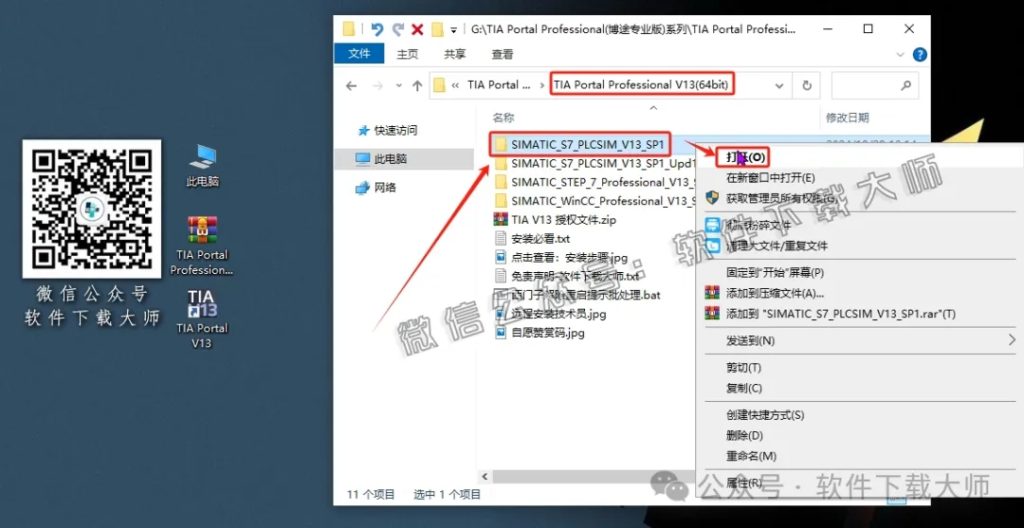Select SIMATIC_S7_PLCSIM_V13_SP1 folder
The height and width of the screenshot is (528, 1024).
[581, 144]
